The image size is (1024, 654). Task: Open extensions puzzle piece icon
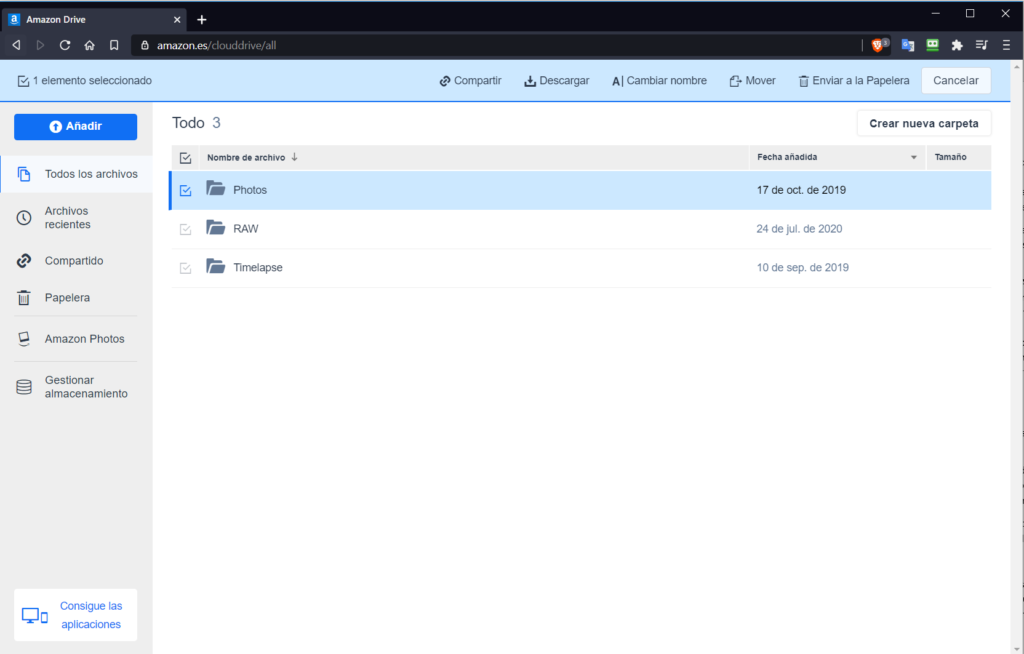click(x=957, y=45)
